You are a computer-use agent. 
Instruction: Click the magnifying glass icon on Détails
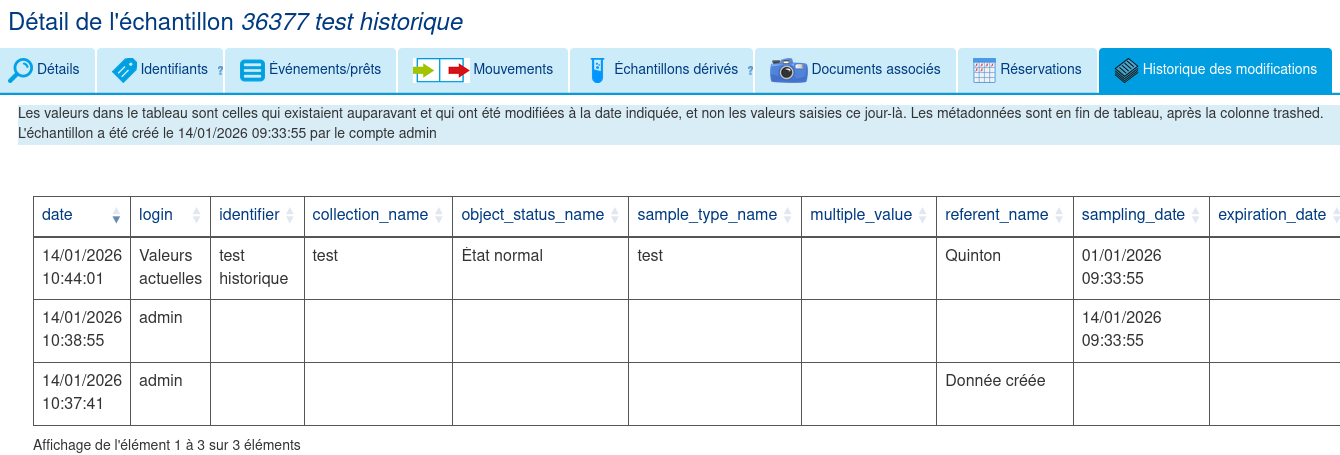click(x=21, y=70)
